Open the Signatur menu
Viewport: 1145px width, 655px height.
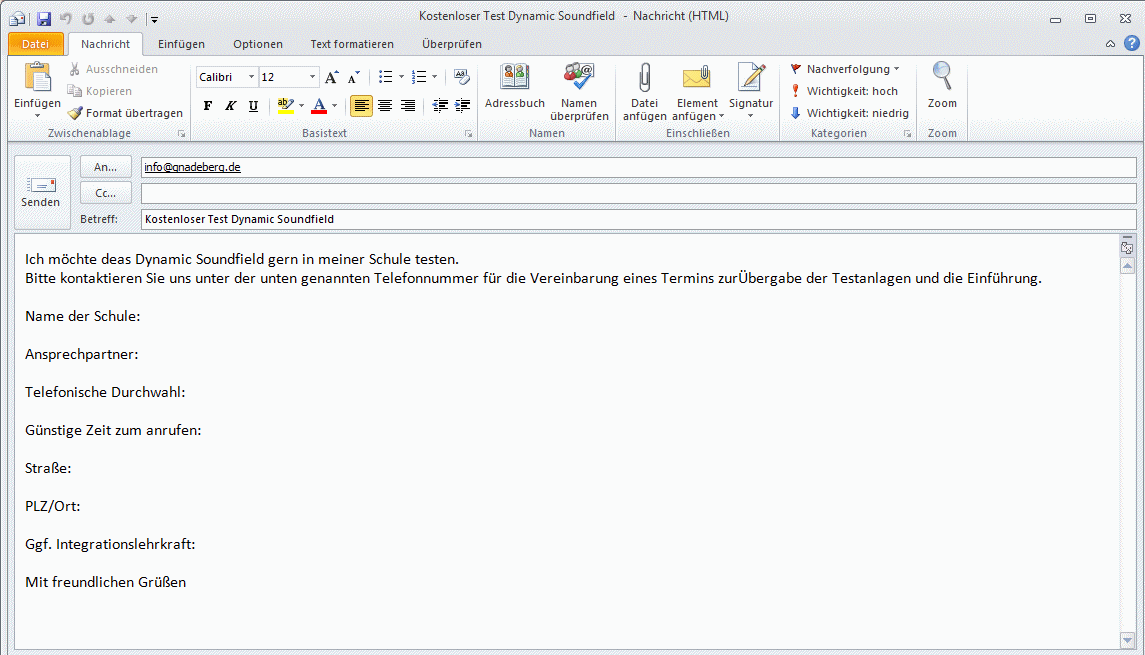(751, 91)
